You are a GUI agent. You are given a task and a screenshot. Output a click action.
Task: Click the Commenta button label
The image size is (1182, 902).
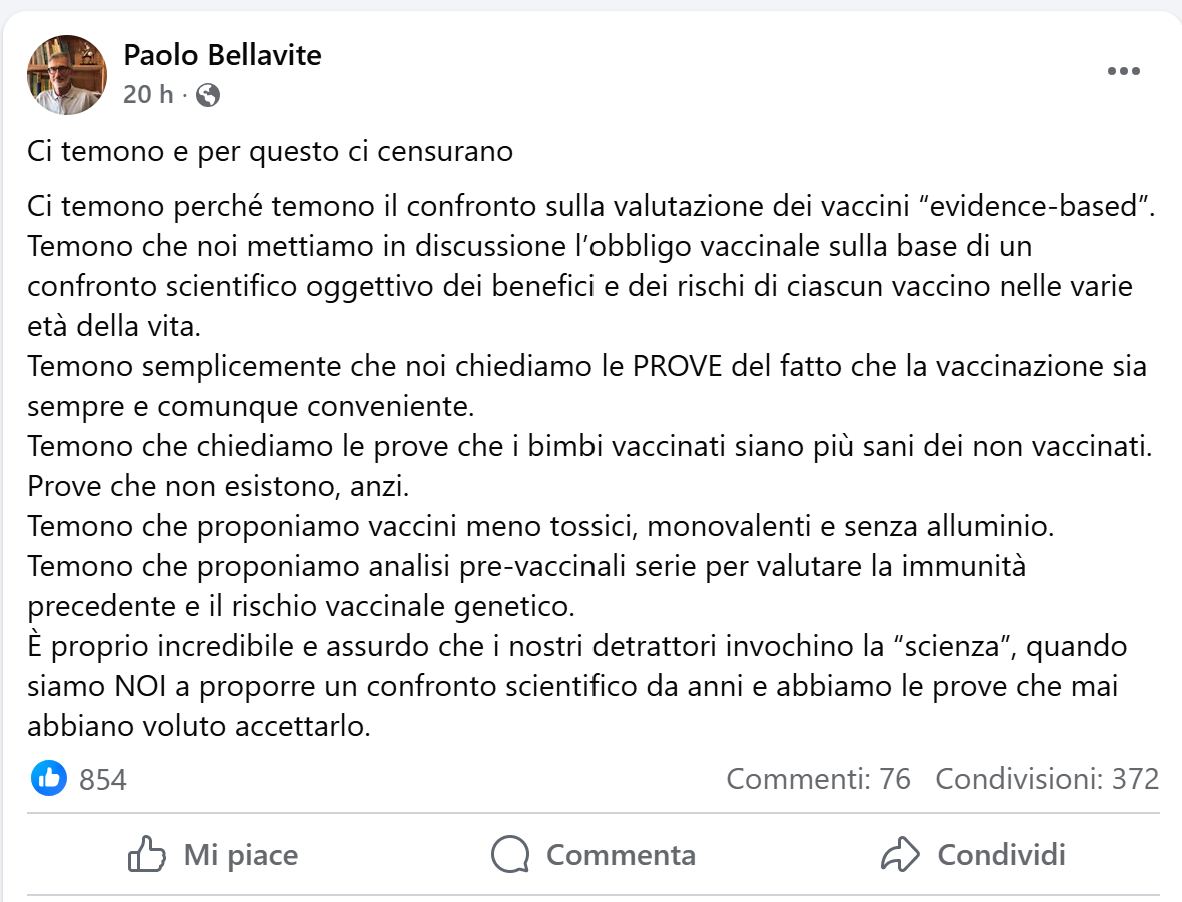pyautogui.click(x=620, y=855)
